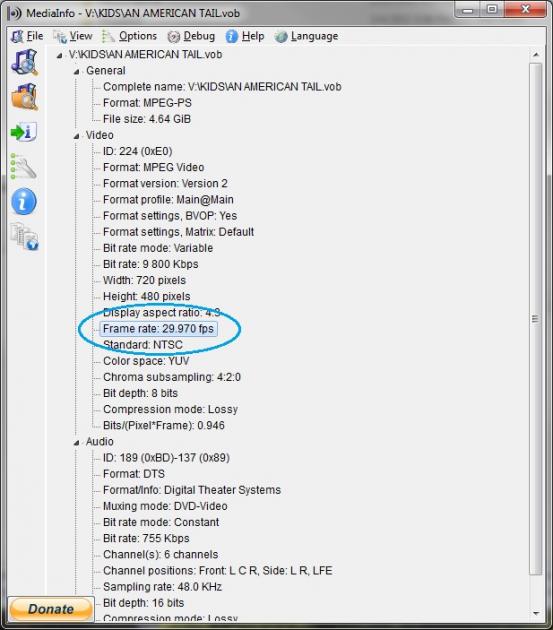Click the MediaInfo title bar app icon

[14, 13]
